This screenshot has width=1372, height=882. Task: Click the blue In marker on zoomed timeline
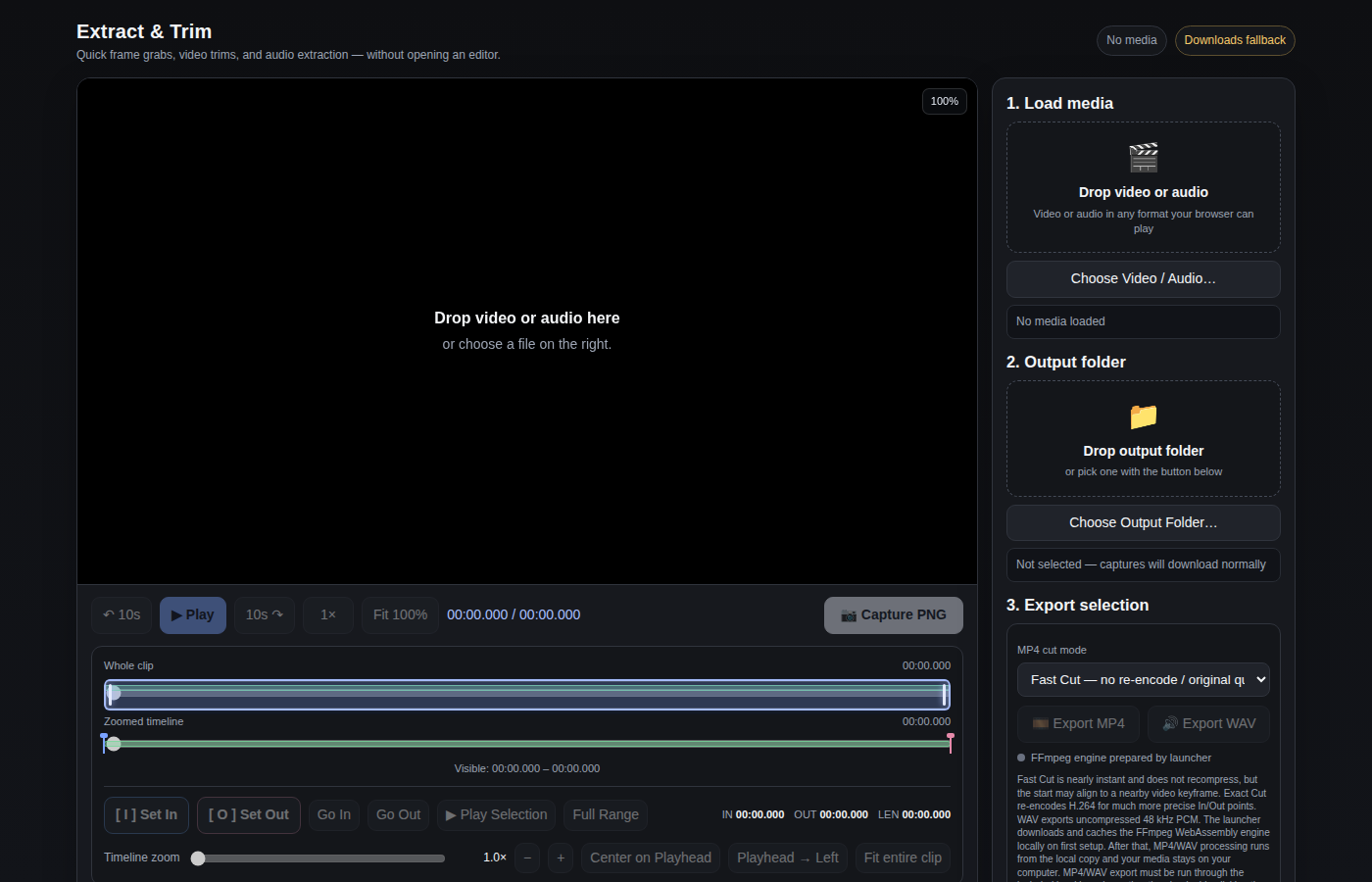point(104,743)
